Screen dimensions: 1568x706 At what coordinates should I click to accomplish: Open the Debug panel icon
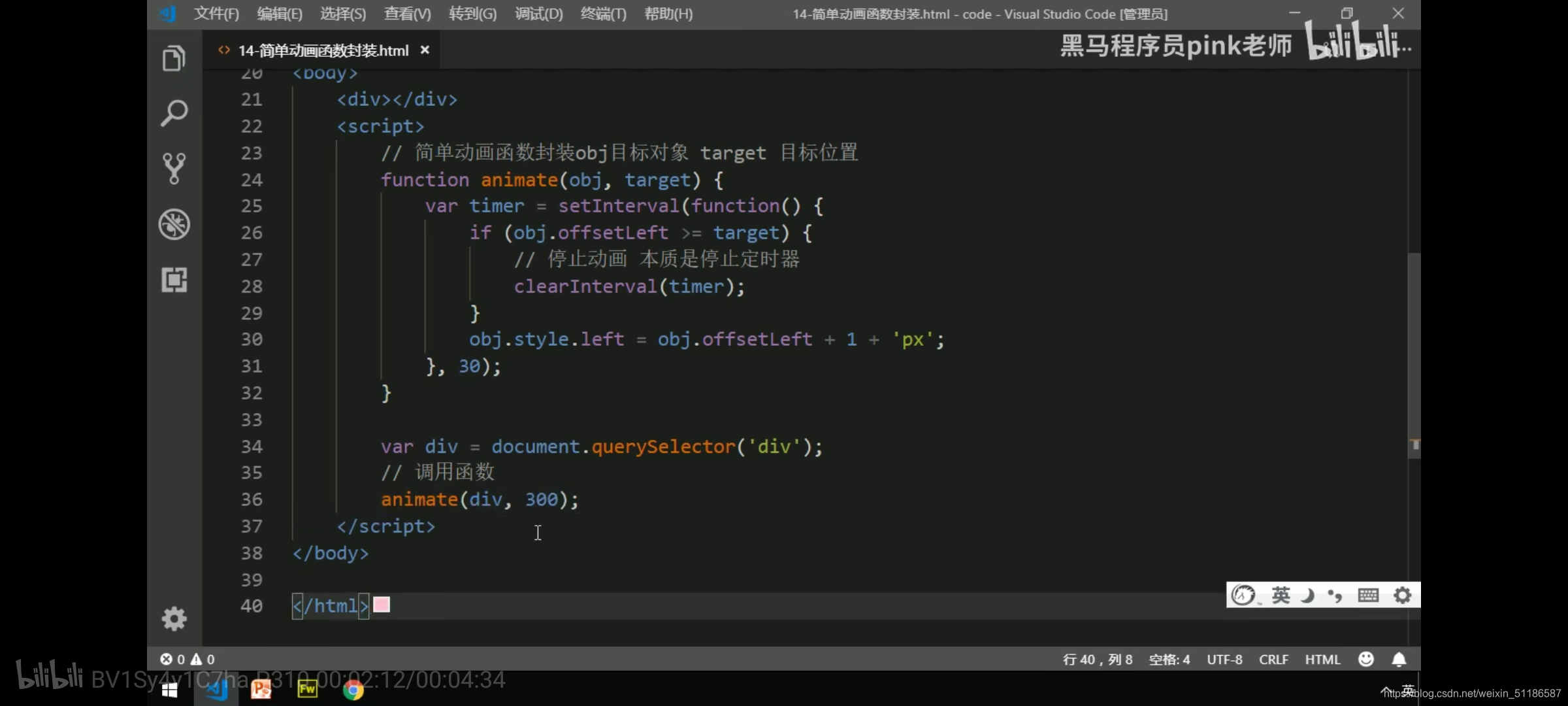point(174,224)
